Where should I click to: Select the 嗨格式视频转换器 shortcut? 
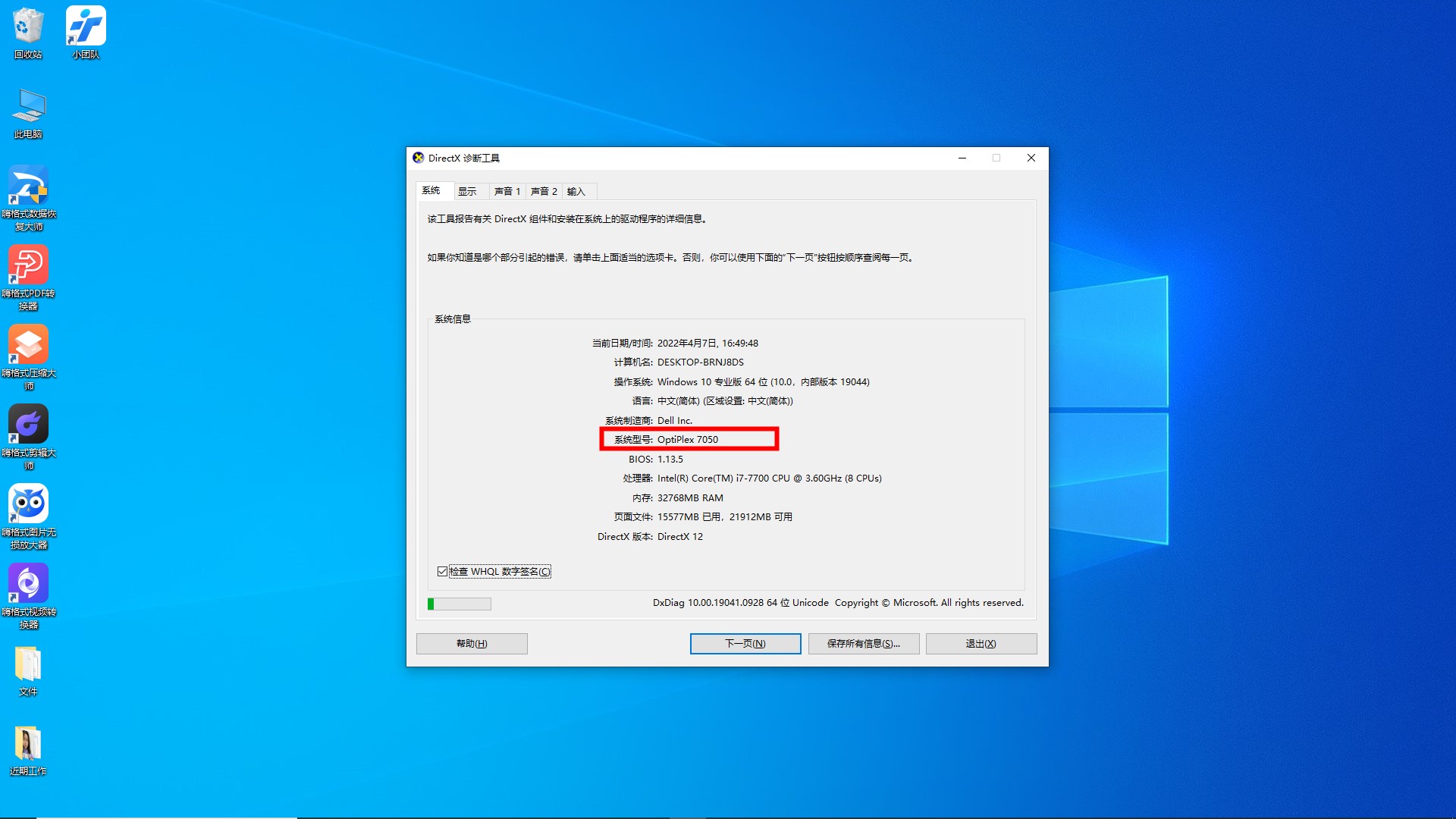tap(28, 596)
